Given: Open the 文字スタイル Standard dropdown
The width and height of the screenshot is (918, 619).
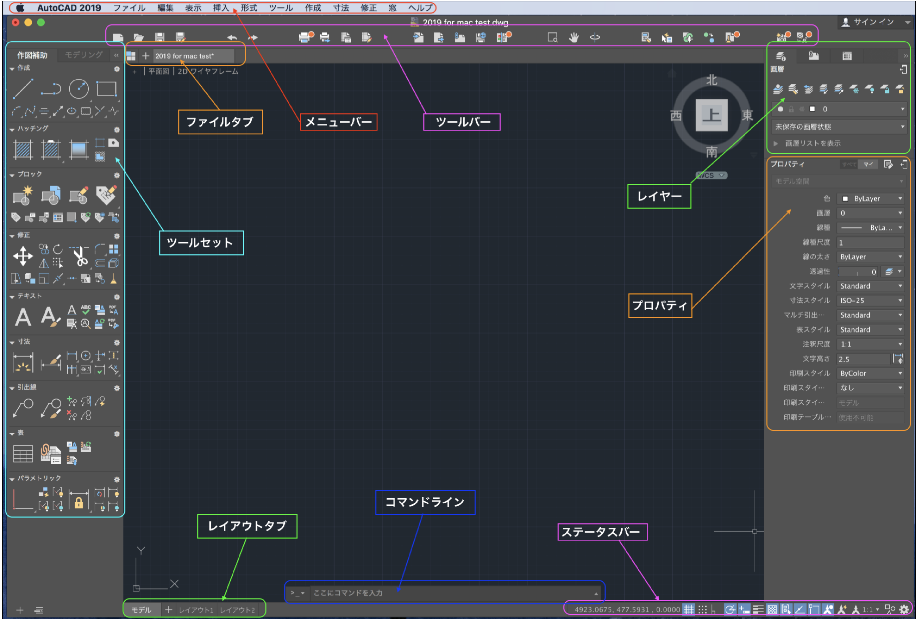Looking at the screenshot, I should tap(871, 286).
